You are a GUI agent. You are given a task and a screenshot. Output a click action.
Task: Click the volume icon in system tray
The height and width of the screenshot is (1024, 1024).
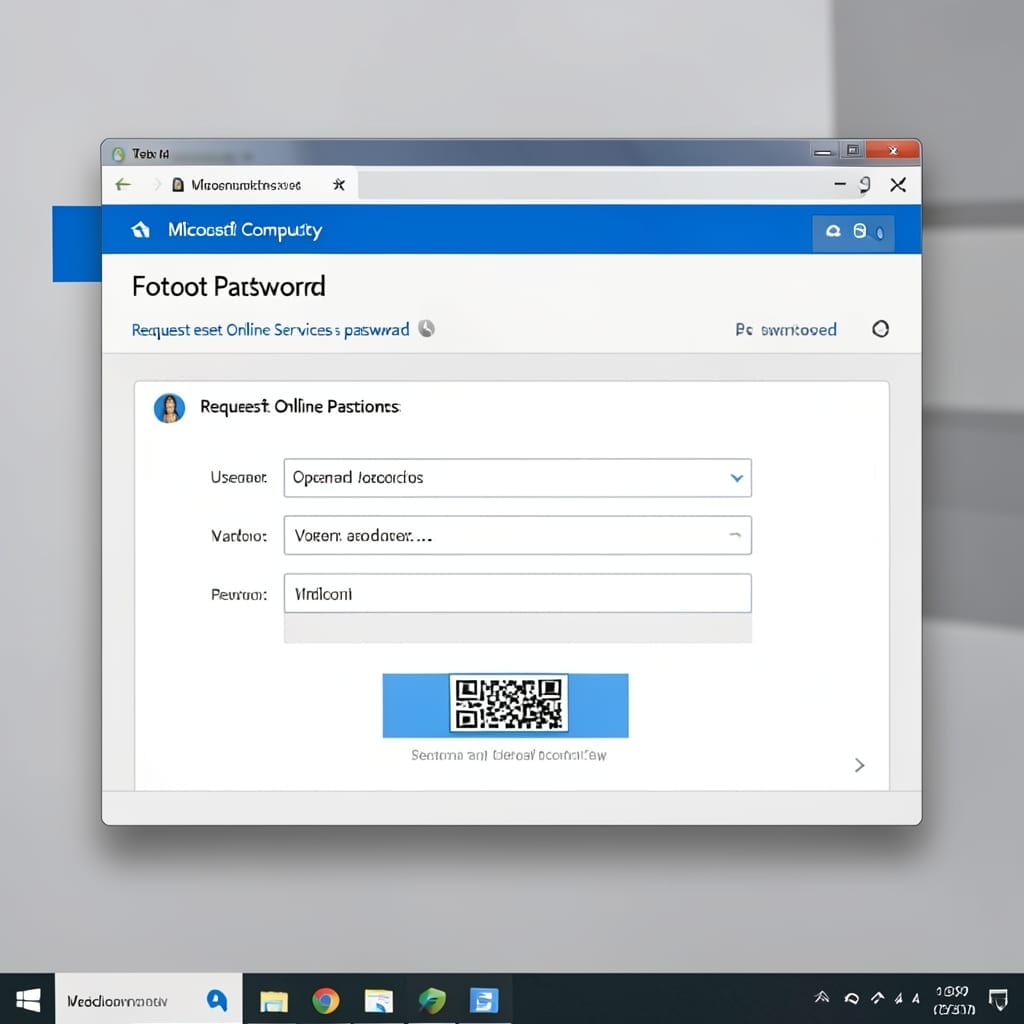[899, 999]
